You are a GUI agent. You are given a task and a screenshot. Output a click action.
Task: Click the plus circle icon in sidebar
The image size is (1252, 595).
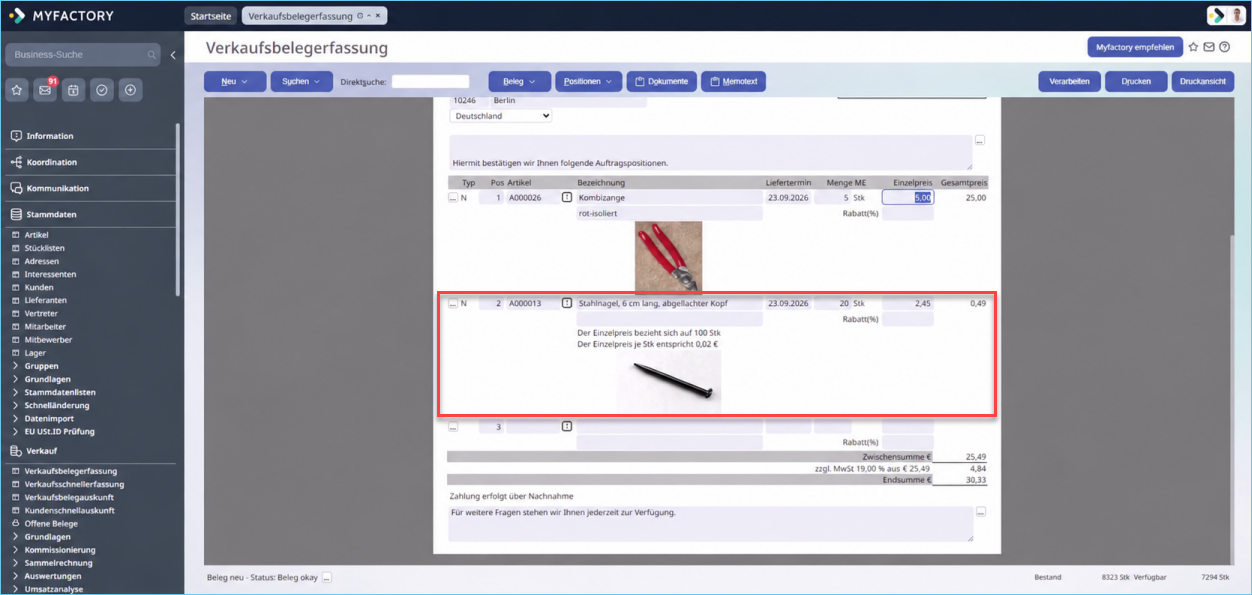point(129,90)
